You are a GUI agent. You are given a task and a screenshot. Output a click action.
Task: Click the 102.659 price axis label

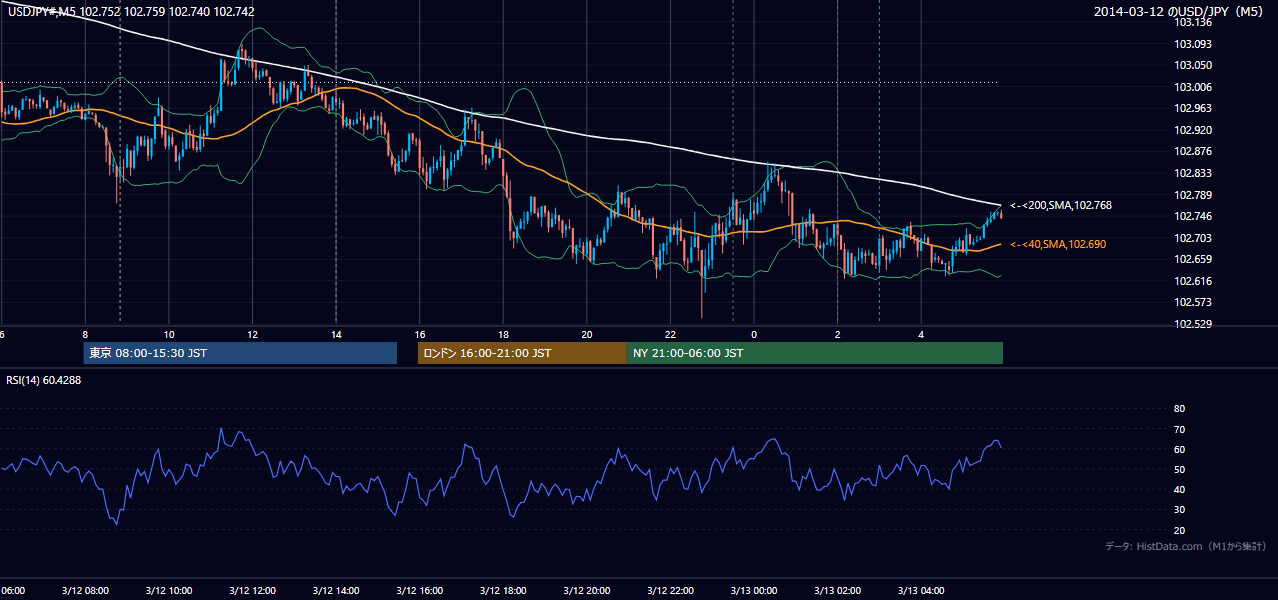pos(1193,260)
